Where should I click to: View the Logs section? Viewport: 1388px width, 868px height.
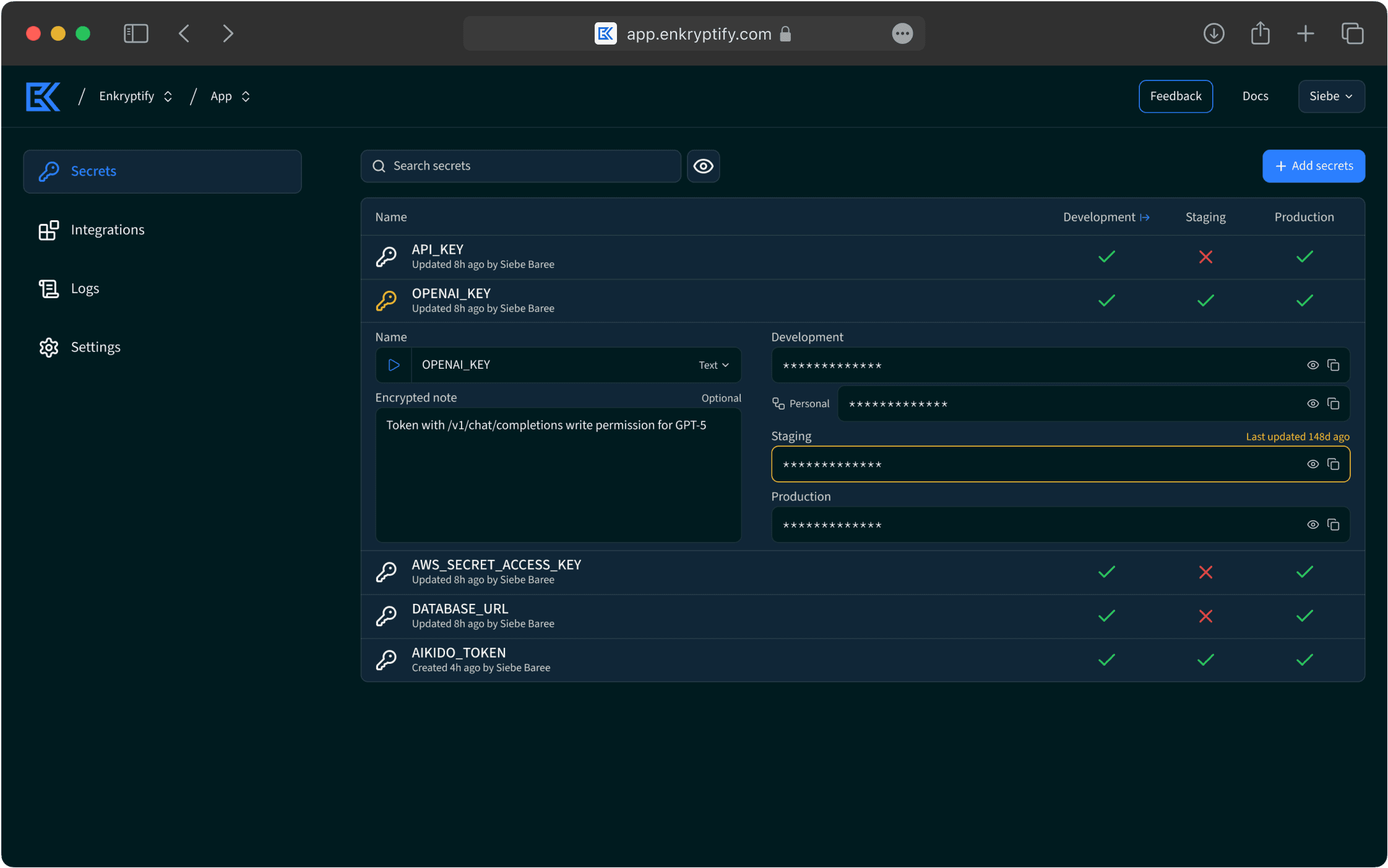(85, 288)
